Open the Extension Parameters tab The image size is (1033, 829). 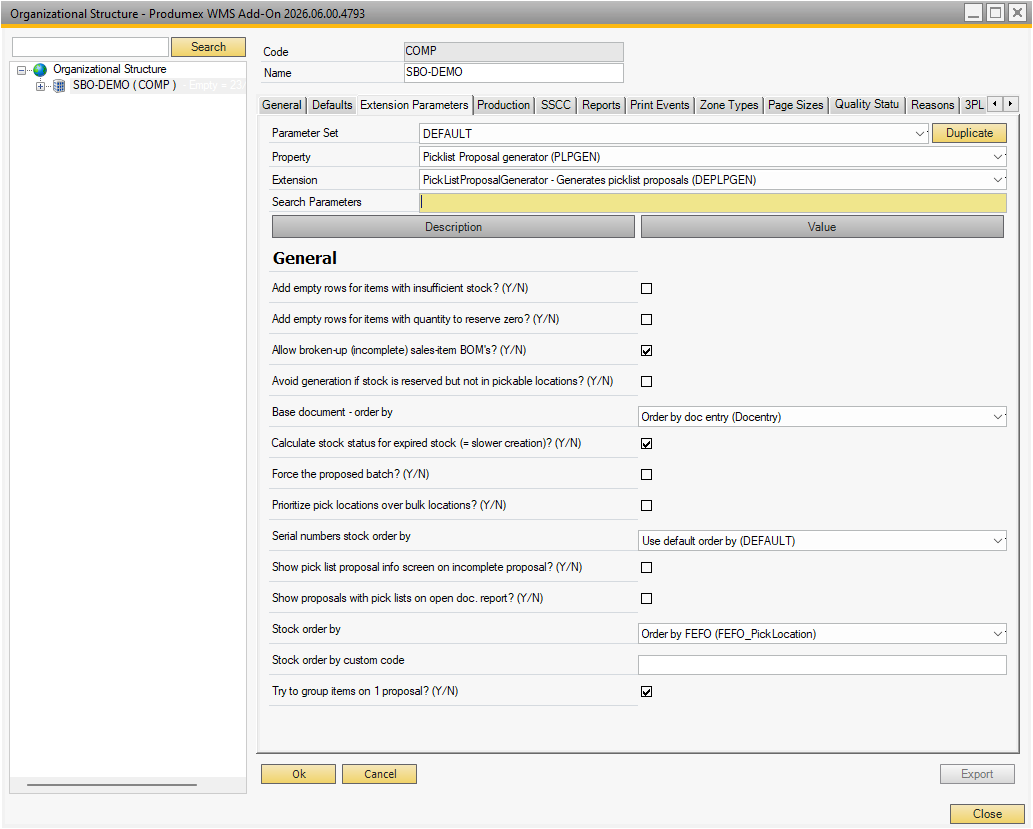[414, 105]
